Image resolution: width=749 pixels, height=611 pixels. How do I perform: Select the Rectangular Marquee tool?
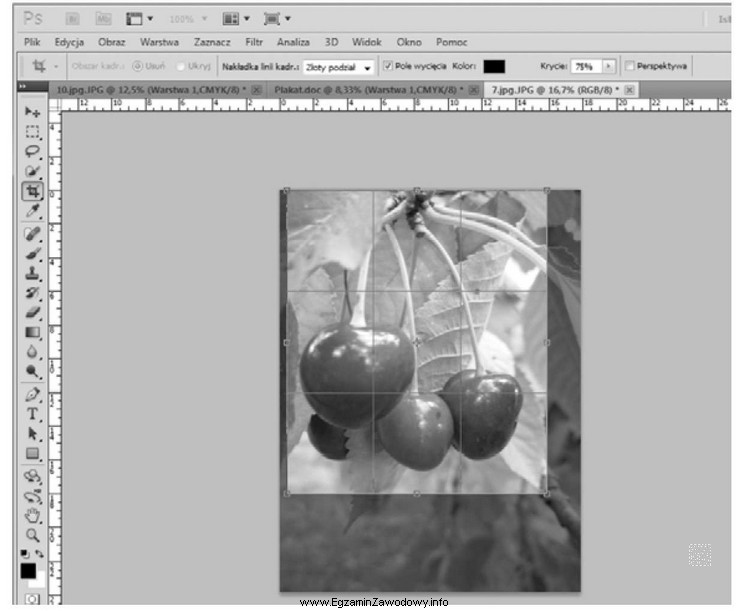coord(32,131)
